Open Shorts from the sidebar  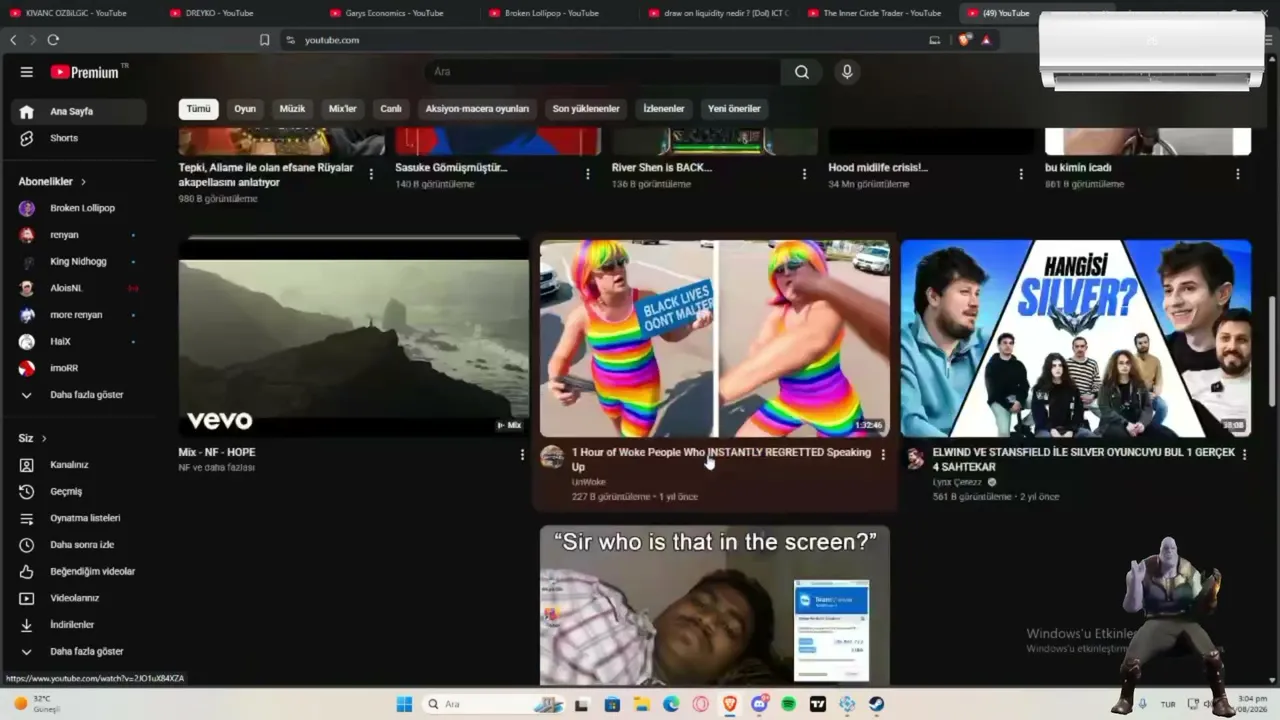(79, 138)
